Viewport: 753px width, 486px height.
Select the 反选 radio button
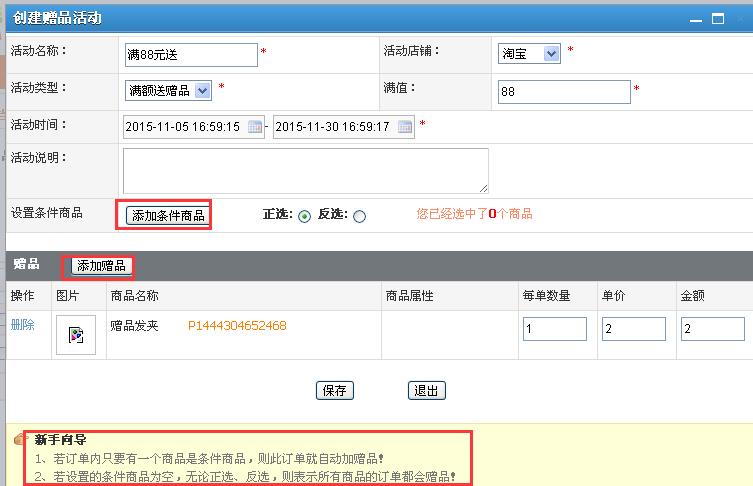pos(359,215)
